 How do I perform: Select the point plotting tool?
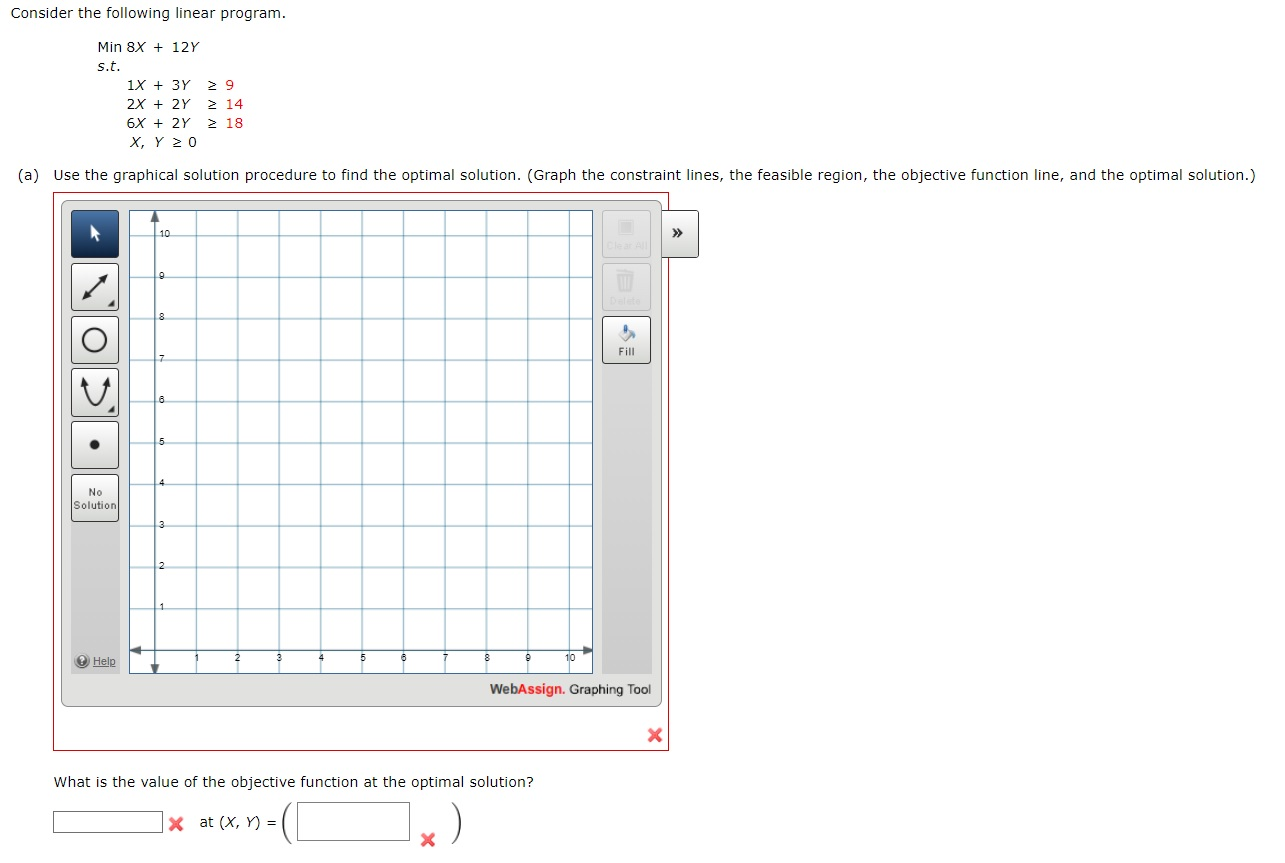click(94, 444)
